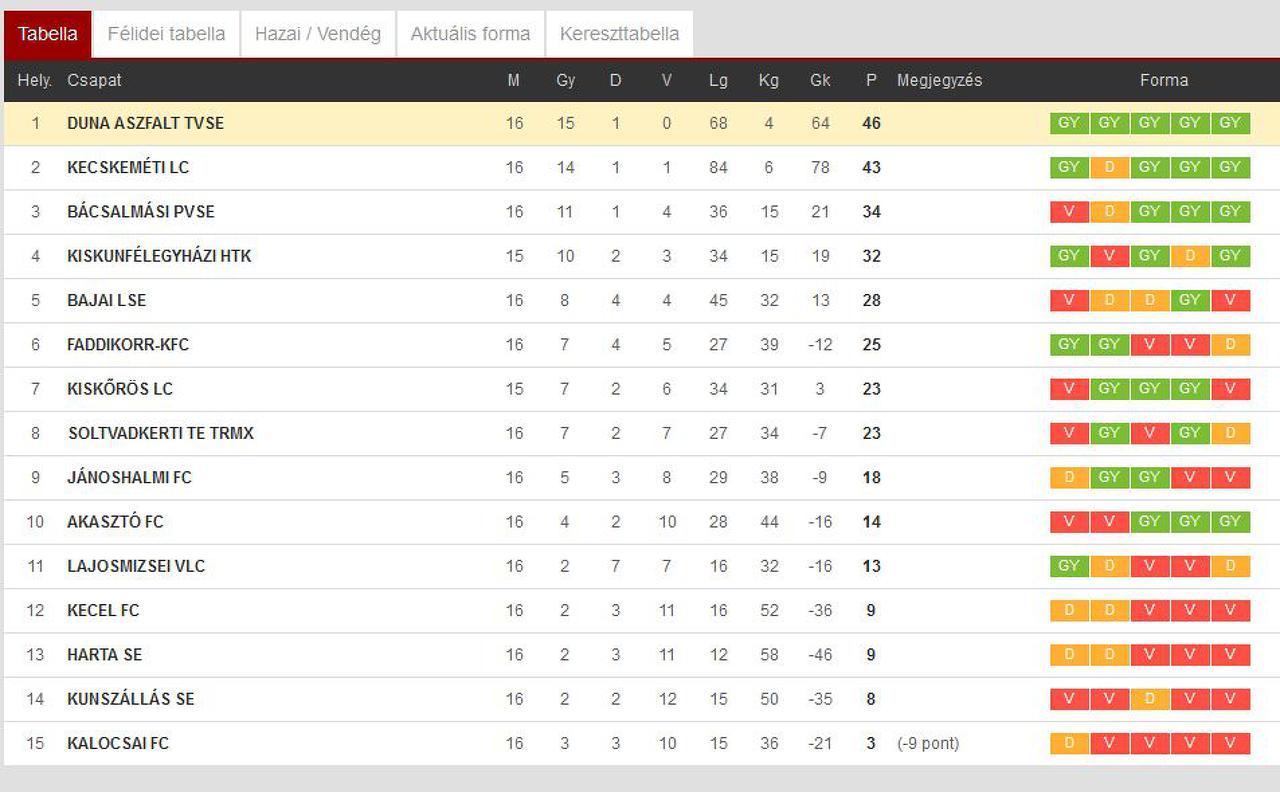Open DUNA ASZFALT TVSE team link
The image size is (1280, 792).
pyautogui.click(x=145, y=123)
